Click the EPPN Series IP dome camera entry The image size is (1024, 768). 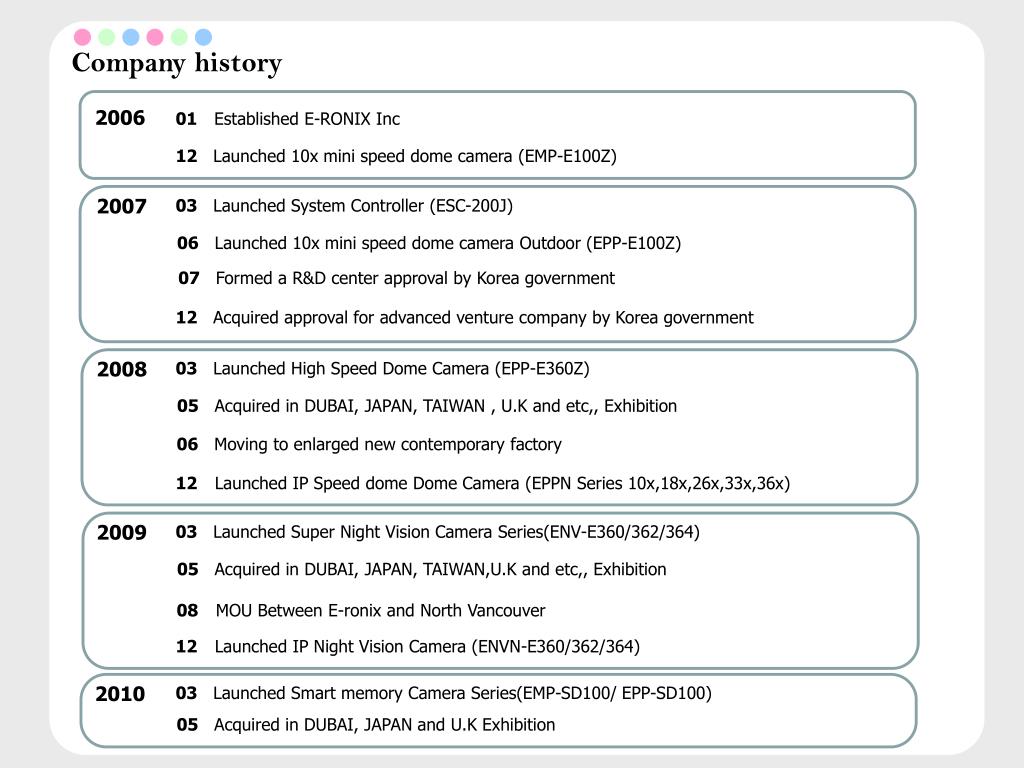pos(502,483)
